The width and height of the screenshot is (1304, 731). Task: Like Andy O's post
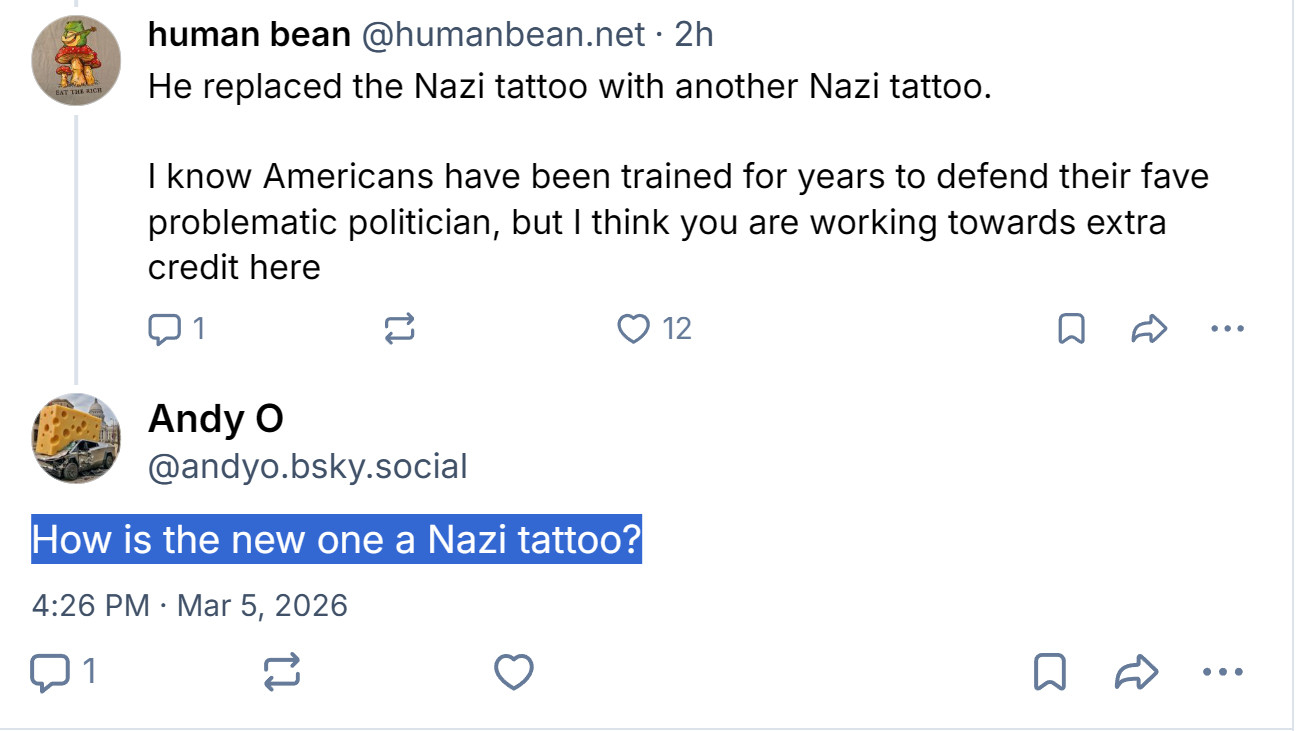[514, 672]
